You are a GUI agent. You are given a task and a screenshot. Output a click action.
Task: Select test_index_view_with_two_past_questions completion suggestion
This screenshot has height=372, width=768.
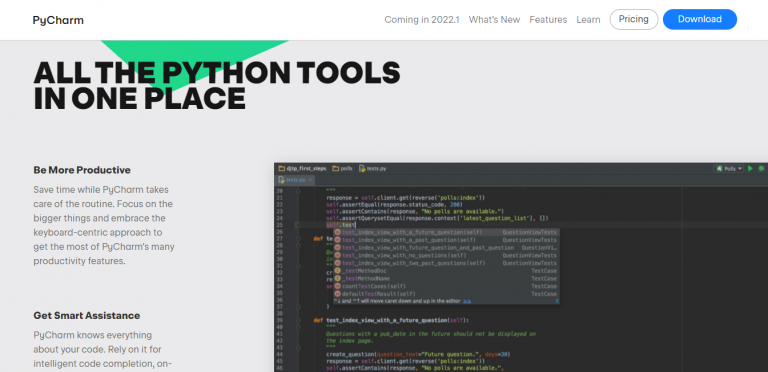coord(447,263)
